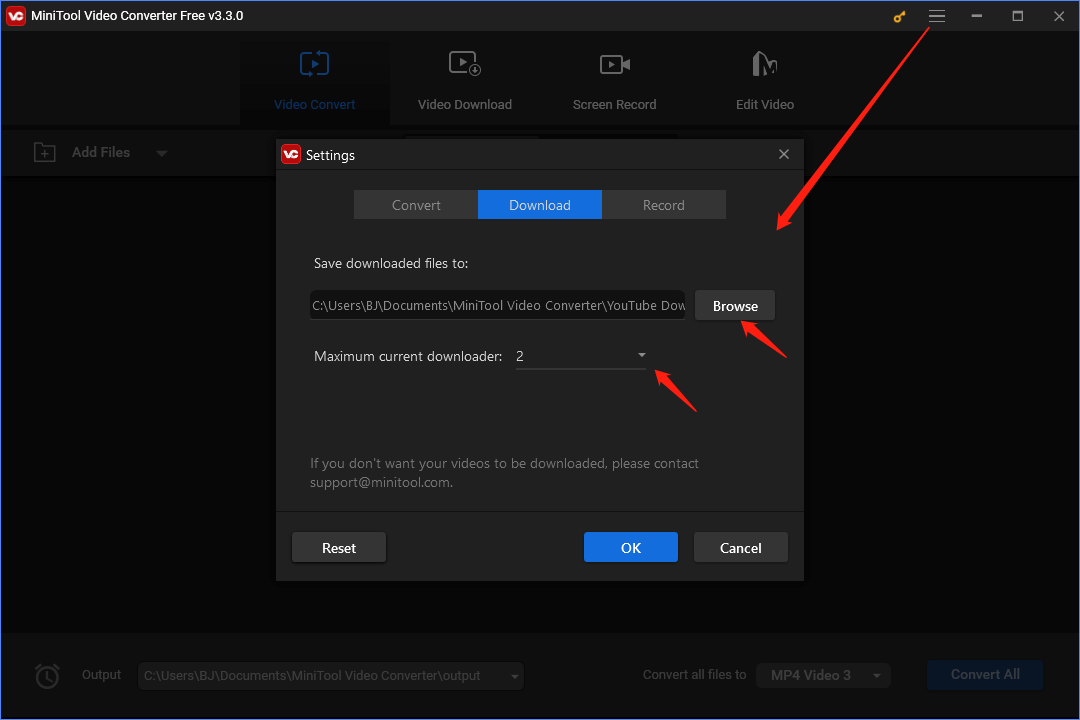Minimize the MiniTool window
Image resolution: width=1080 pixels, height=720 pixels.
(x=977, y=16)
